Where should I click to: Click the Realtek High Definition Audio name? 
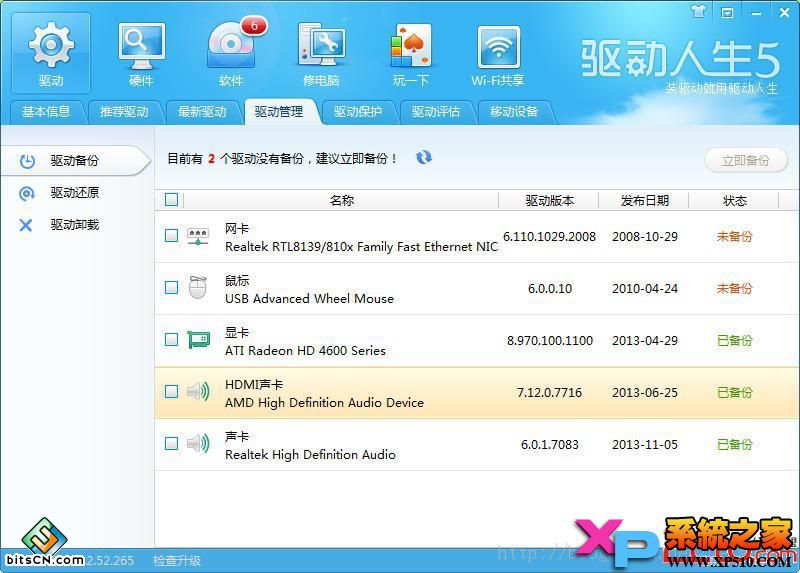[x=310, y=455]
